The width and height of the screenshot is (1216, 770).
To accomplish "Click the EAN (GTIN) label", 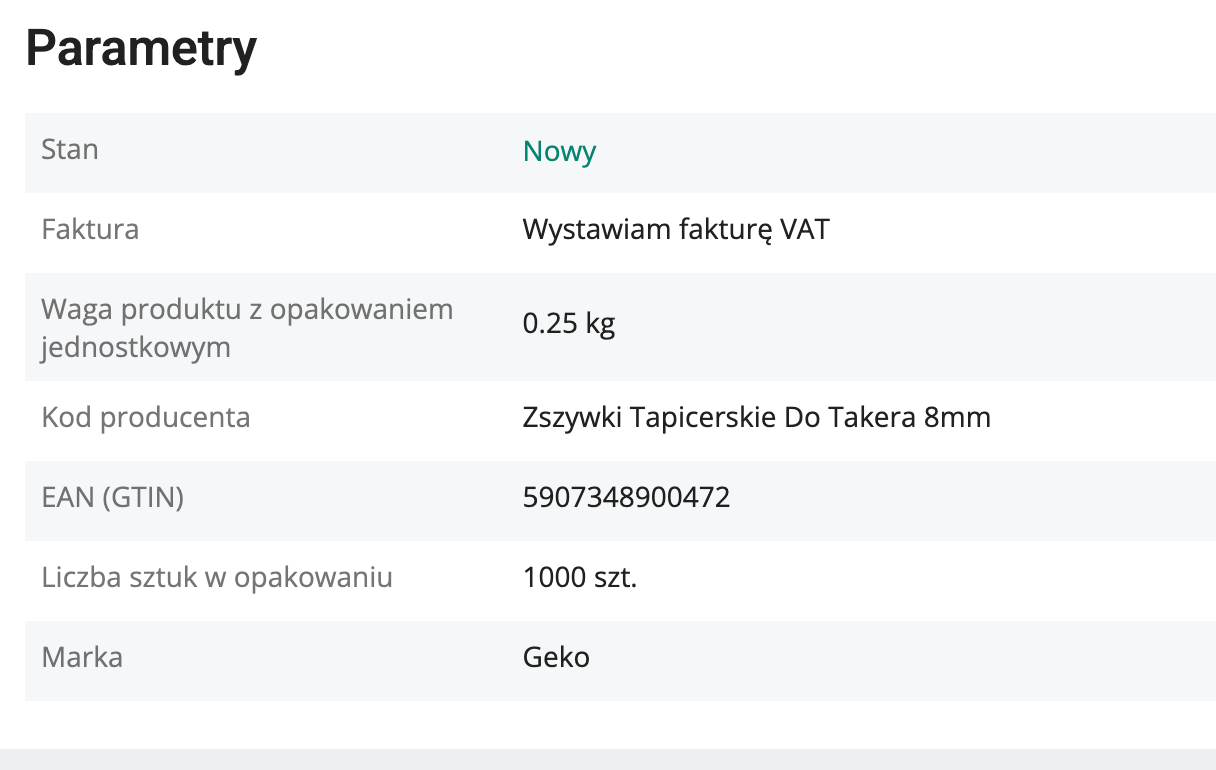I will click(x=113, y=497).
